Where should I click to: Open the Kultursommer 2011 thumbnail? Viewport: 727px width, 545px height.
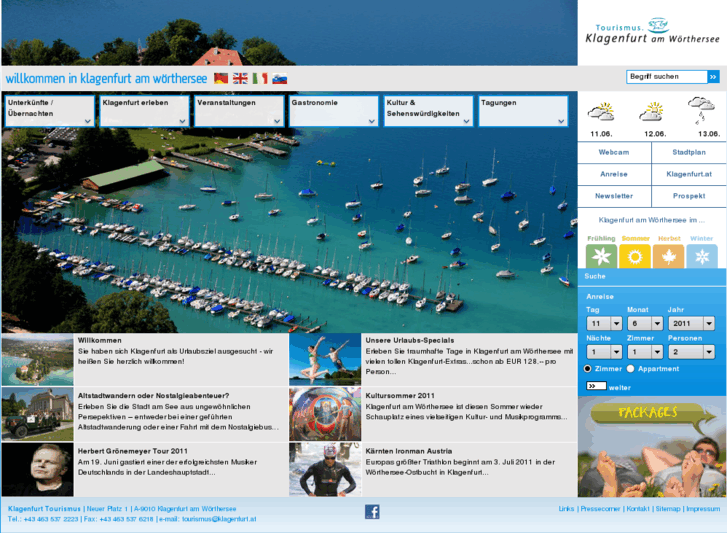click(x=325, y=414)
